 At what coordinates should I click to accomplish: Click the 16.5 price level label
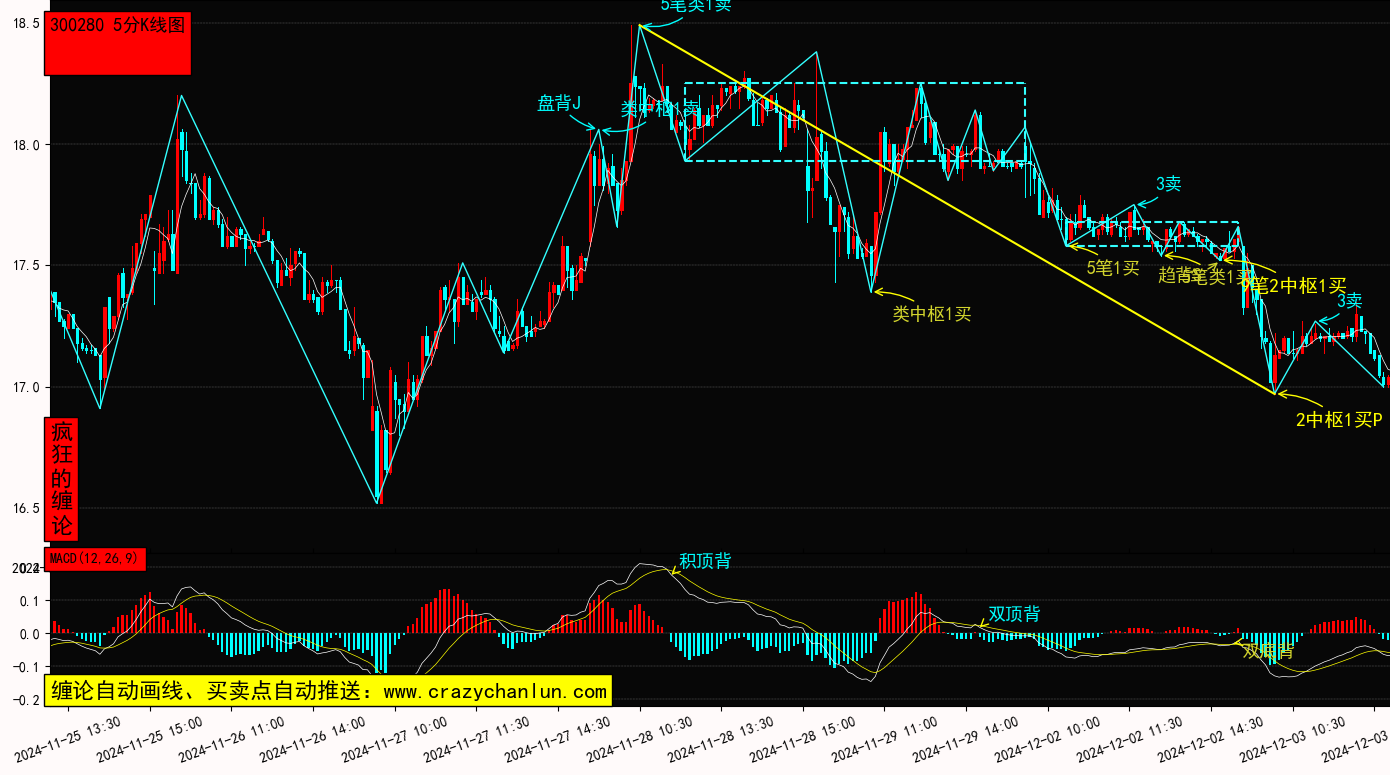tap(23, 508)
